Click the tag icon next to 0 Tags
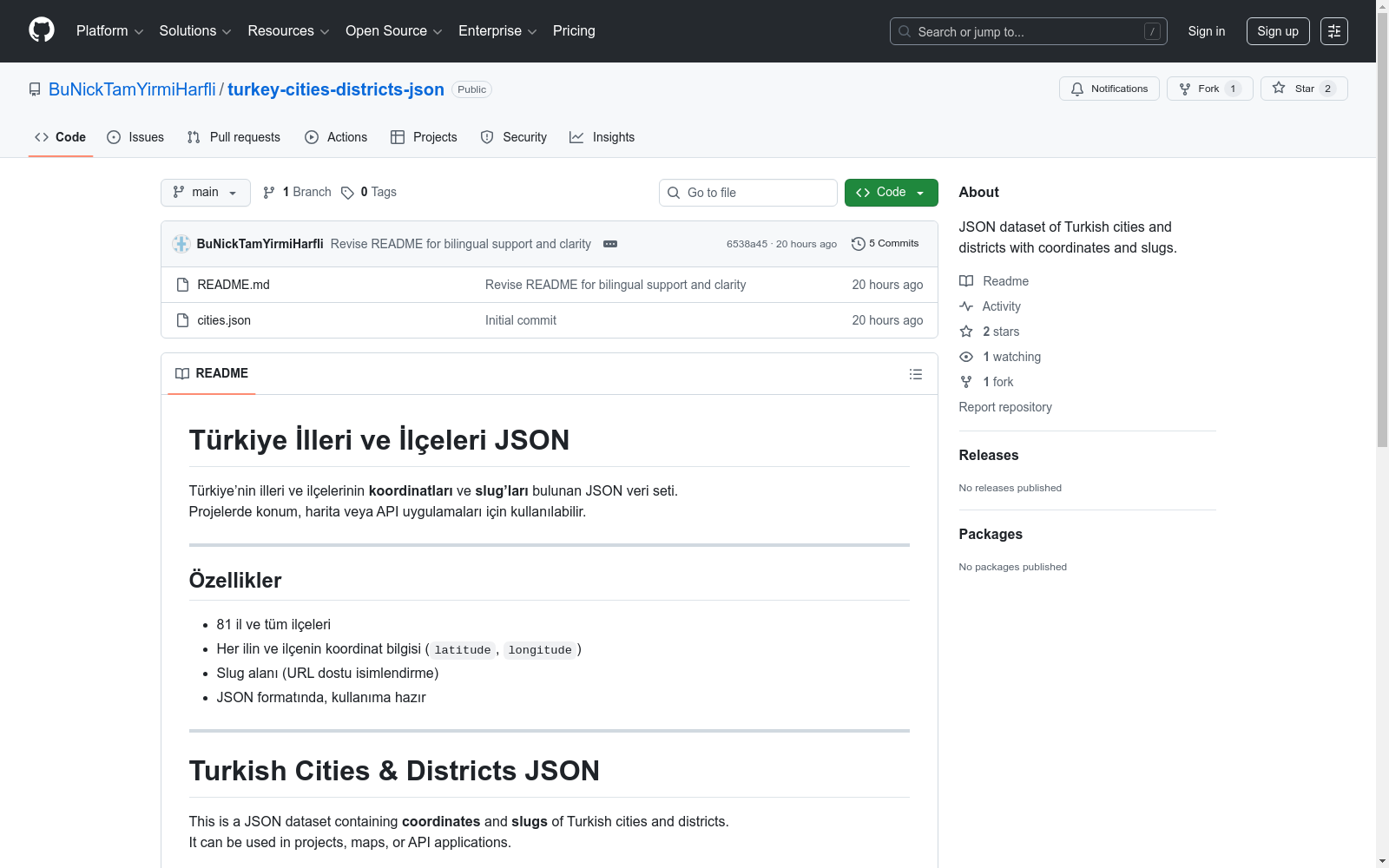 pos(347,193)
